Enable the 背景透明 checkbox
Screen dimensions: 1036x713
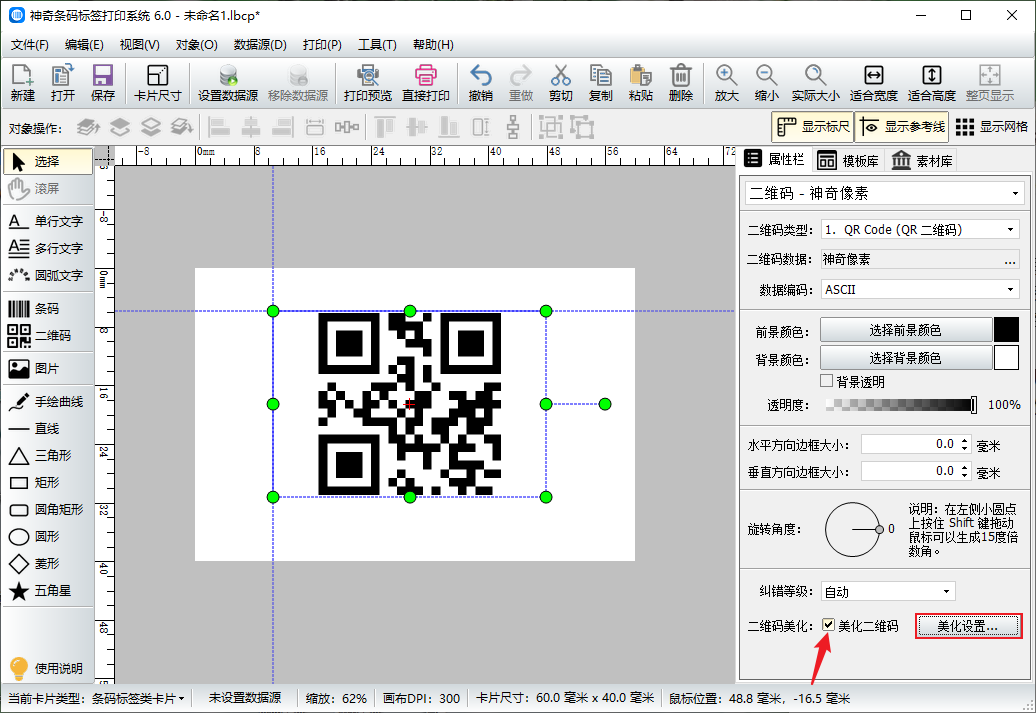click(x=827, y=382)
